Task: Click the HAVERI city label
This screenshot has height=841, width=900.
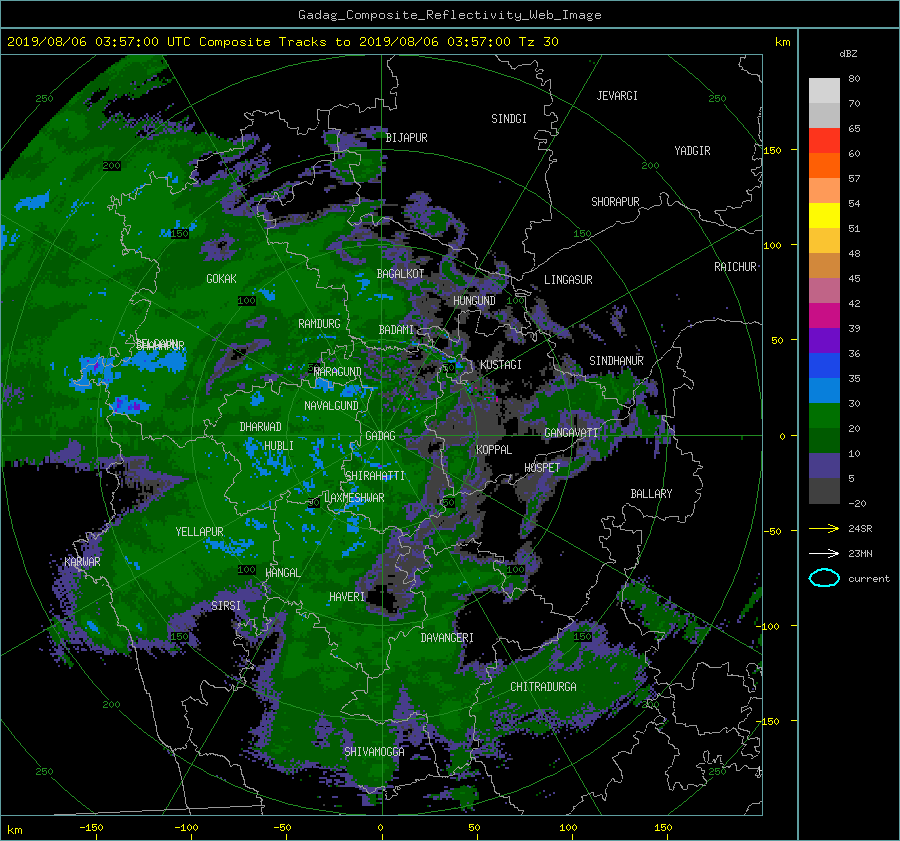Action: coord(347,597)
